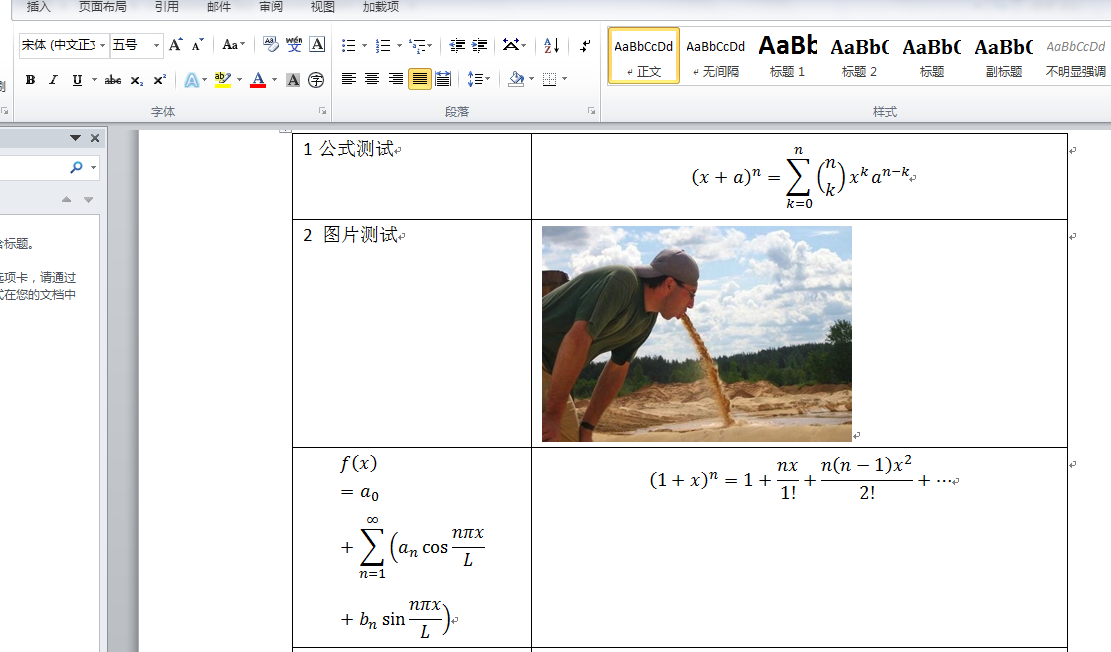This screenshot has height=652, width=1111.
Task: Open 邮件 ribbon tab
Action: 219,6
